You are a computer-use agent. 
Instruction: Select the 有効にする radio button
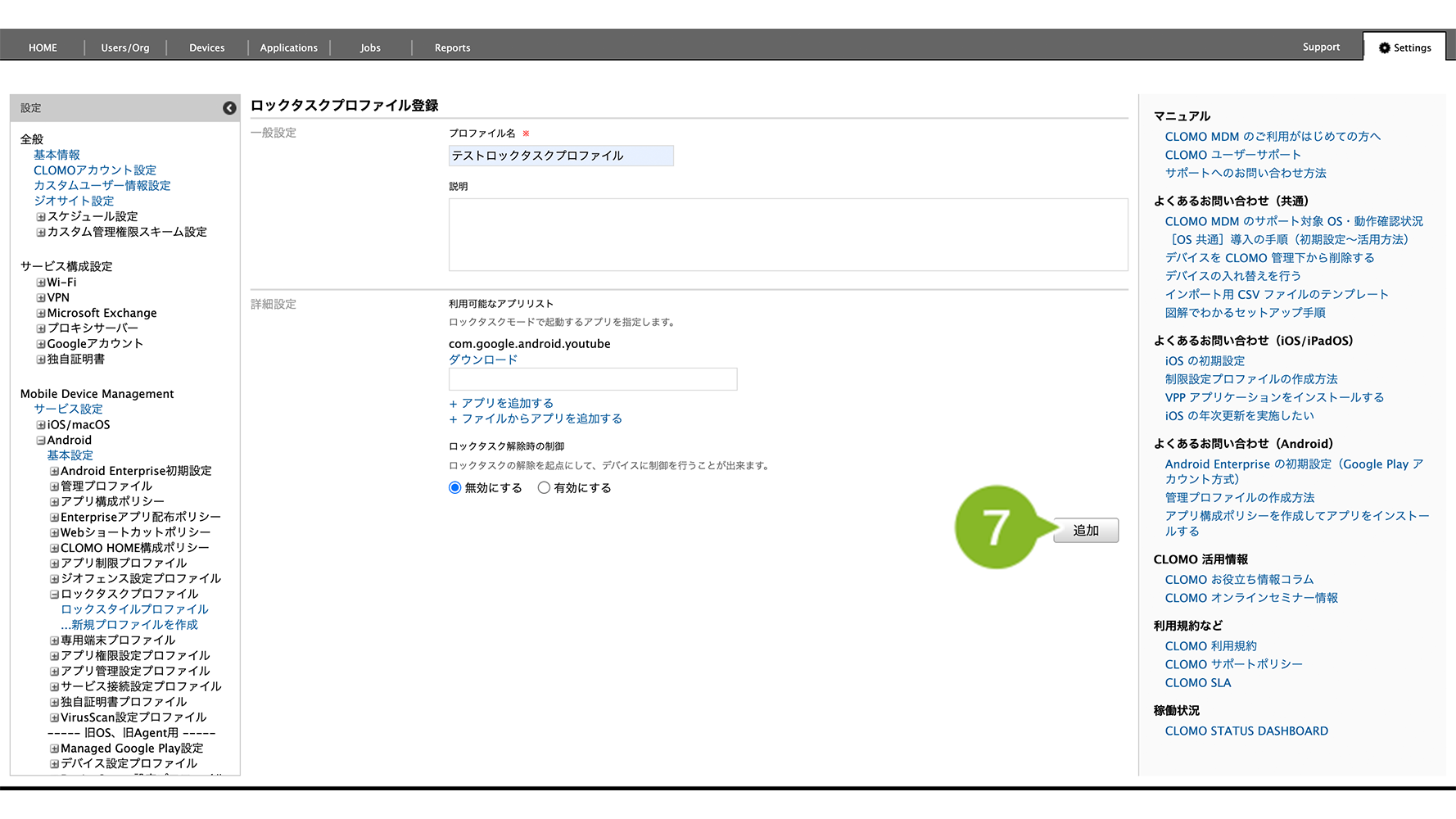[544, 488]
